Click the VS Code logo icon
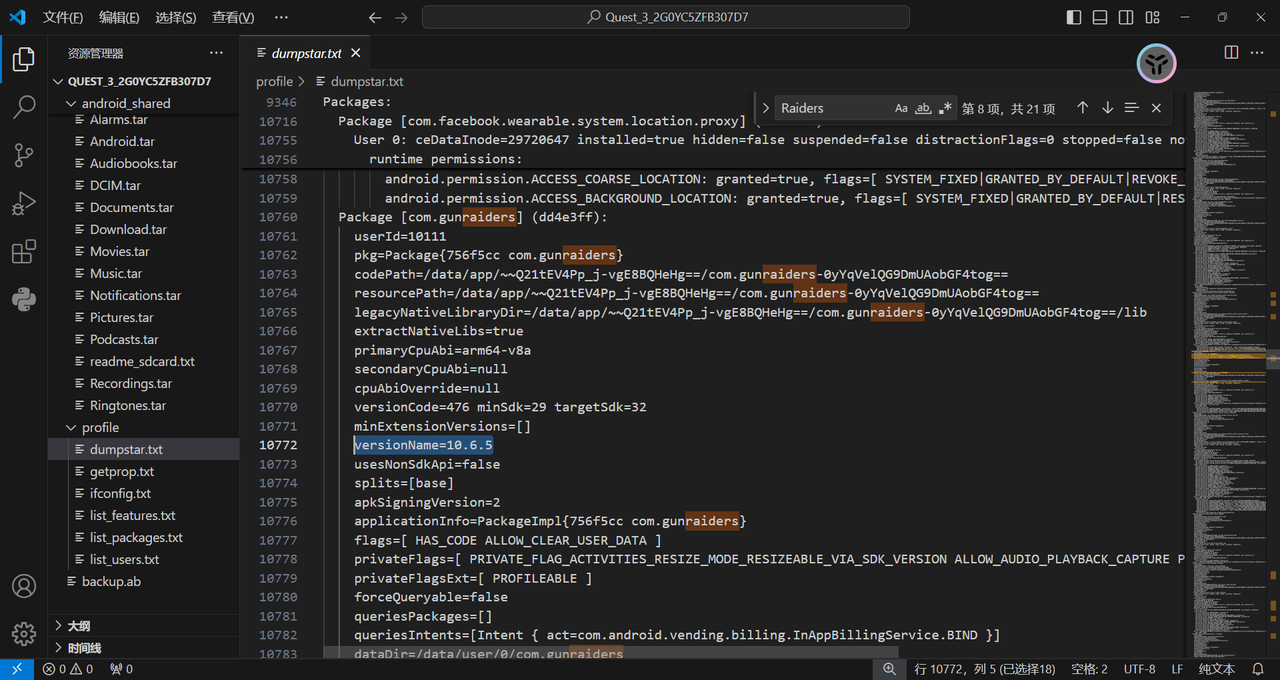 click(17, 17)
